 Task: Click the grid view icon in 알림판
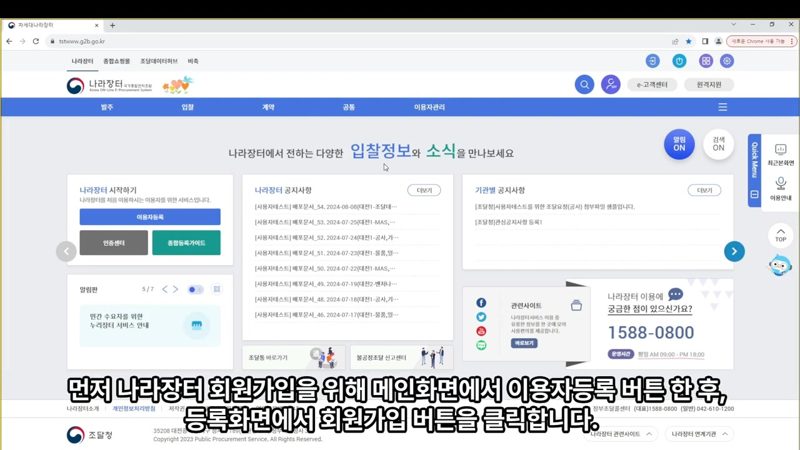coord(217,289)
